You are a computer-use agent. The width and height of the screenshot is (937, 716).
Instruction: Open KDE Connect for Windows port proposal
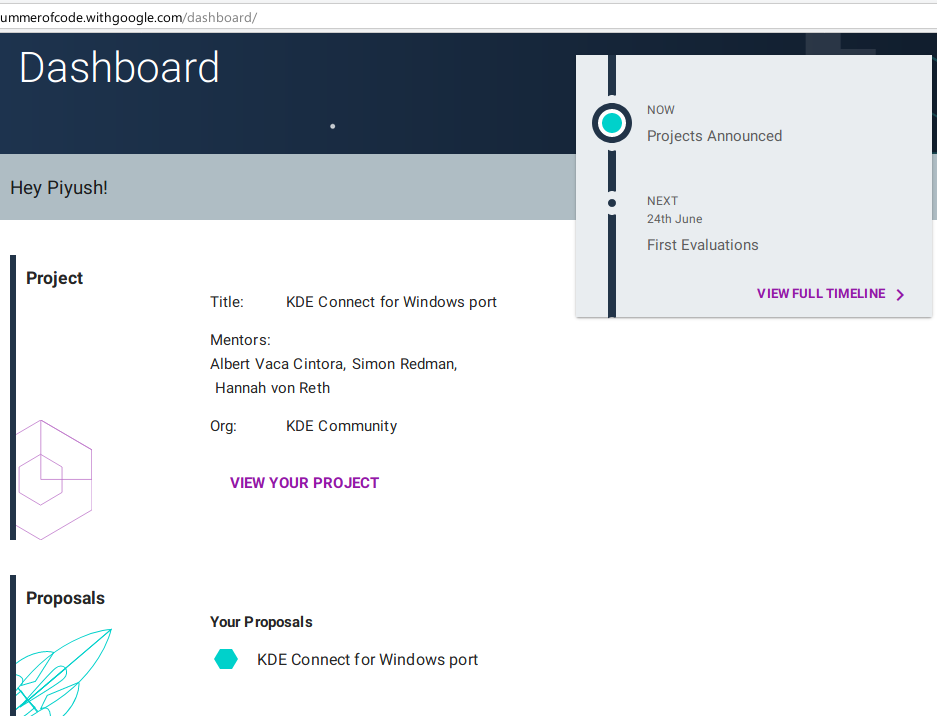(368, 659)
